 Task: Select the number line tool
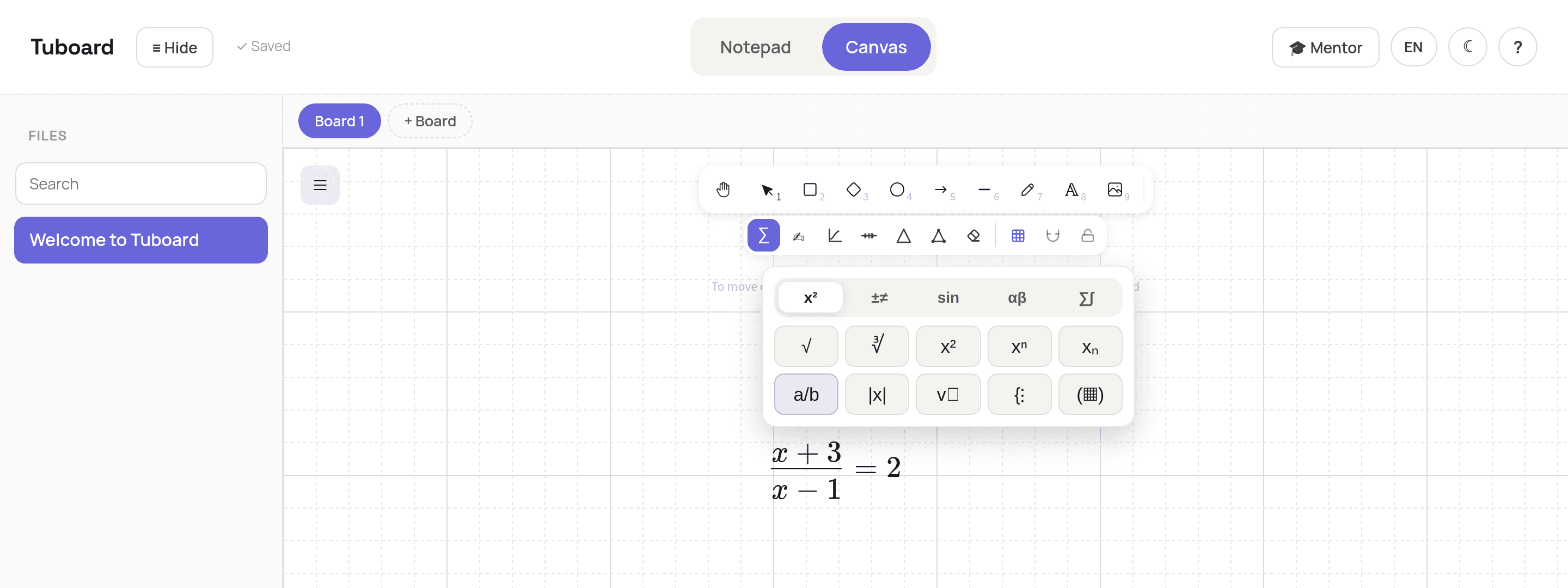(868, 235)
